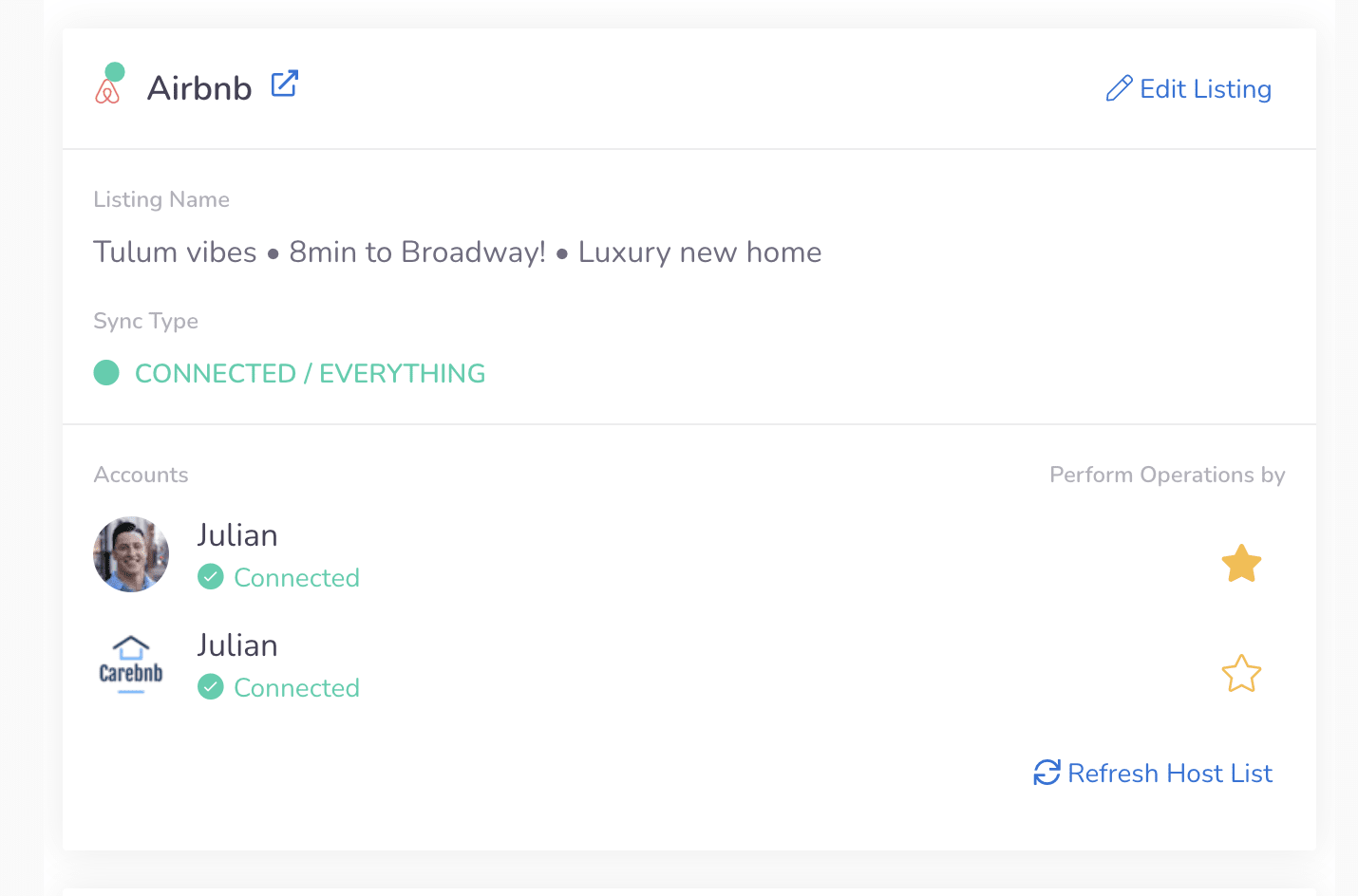Click the green status dot before CONNECTED / EVERYTHING

pyautogui.click(x=106, y=372)
